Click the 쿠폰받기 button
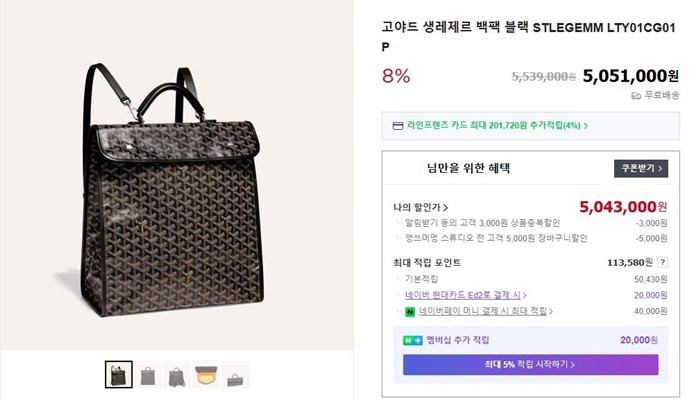Viewport: 700px width, 400px height. (x=640, y=169)
